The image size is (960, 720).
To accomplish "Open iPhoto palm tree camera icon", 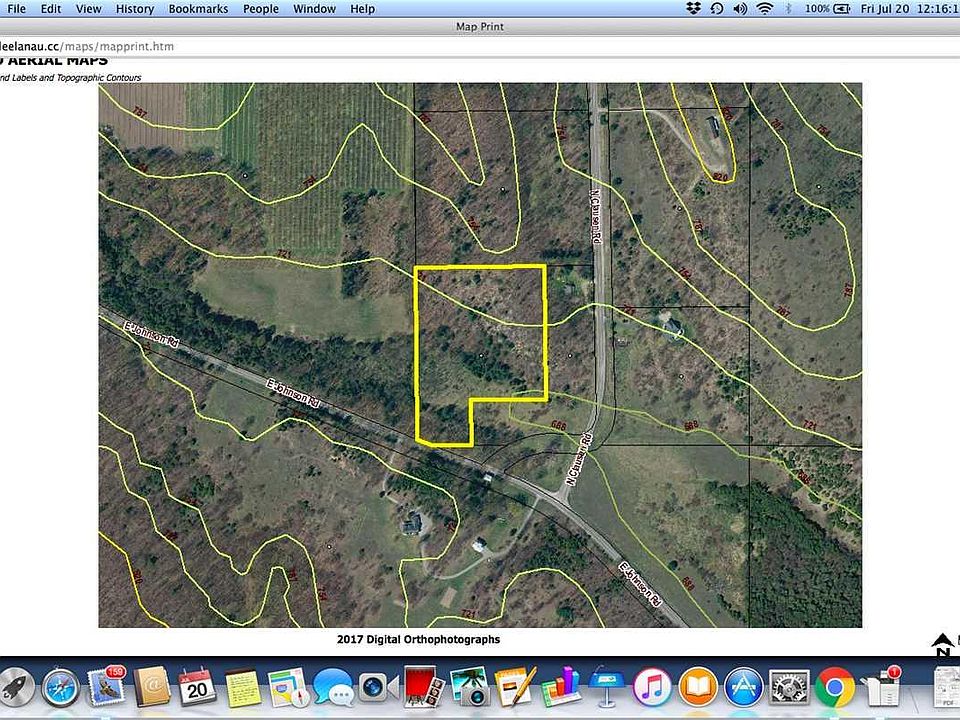I will coord(469,687).
